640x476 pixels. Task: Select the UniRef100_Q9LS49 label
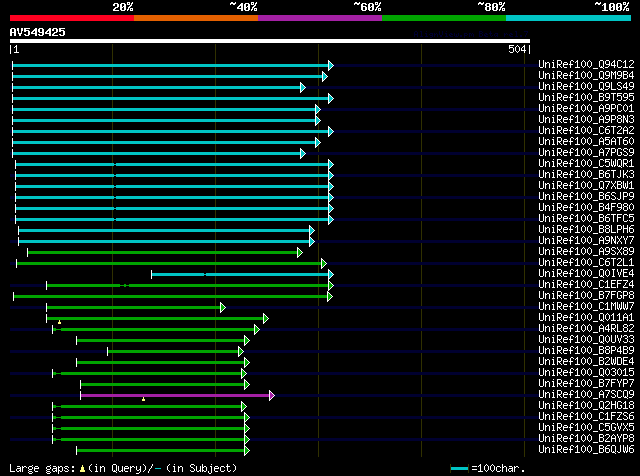pyautogui.click(x=586, y=87)
